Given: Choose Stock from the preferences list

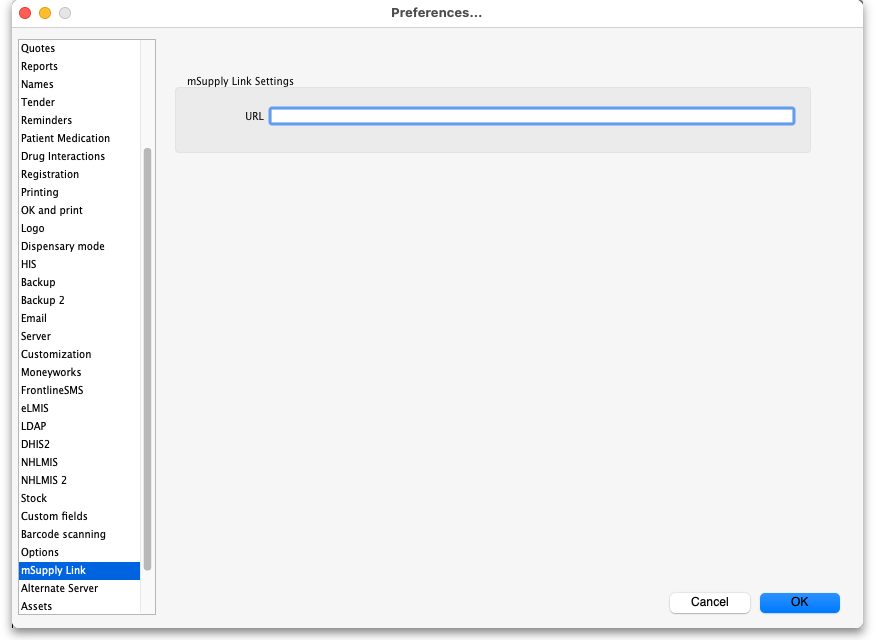Looking at the screenshot, I should click(x=34, y=498).
